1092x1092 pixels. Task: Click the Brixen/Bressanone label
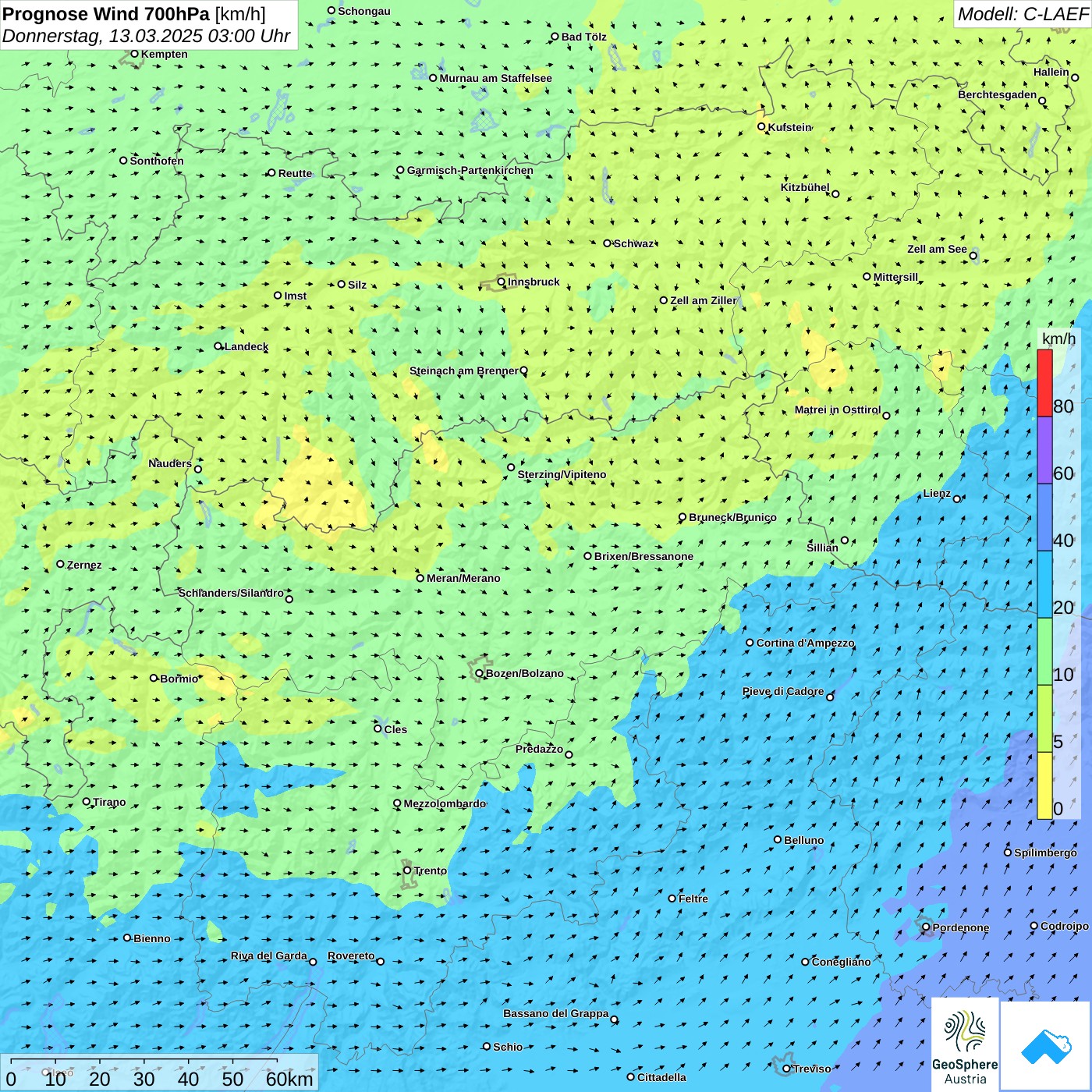pyautogui.click(x=643, y=556)
